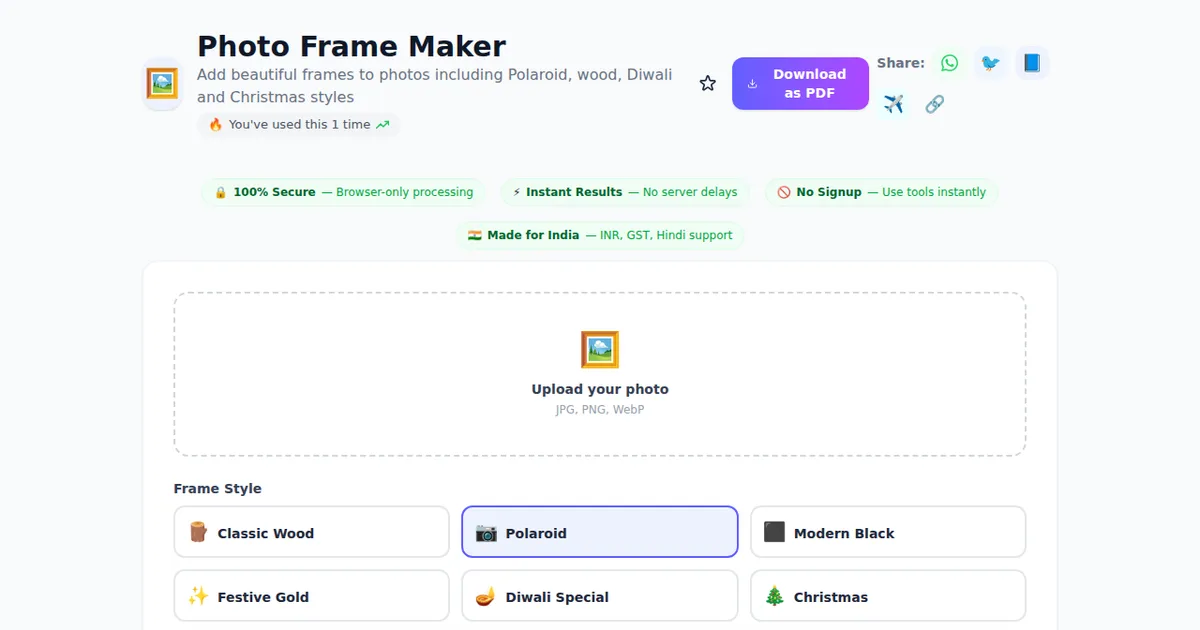Choose the Festive Gold frame style
Screen dimensions: 1200x630
coord(311,595)
